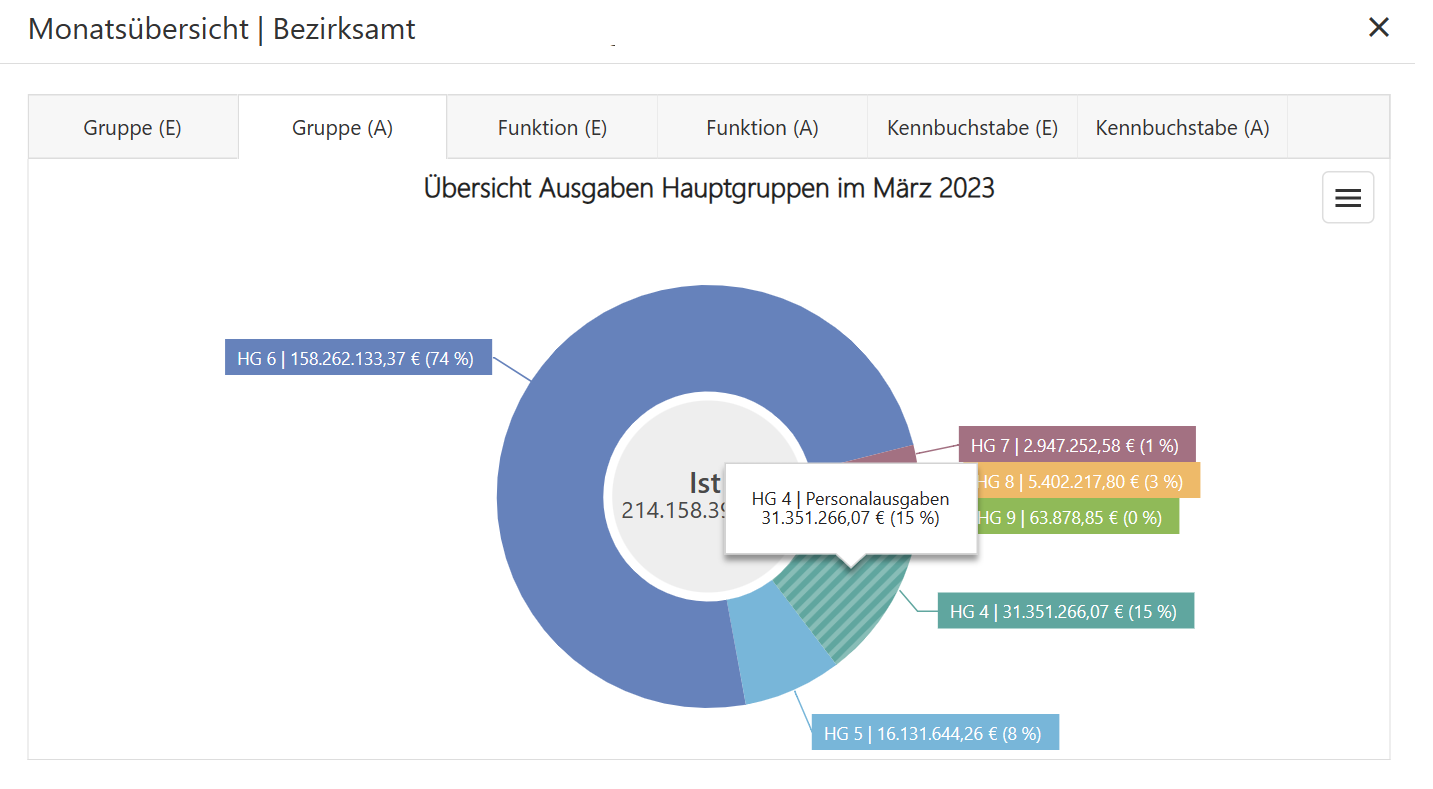This screenshot has width=1433, height=789.
Task: Click the Monatsübersicht | Bezirksamt dialog title
Action: coord(222,29)
